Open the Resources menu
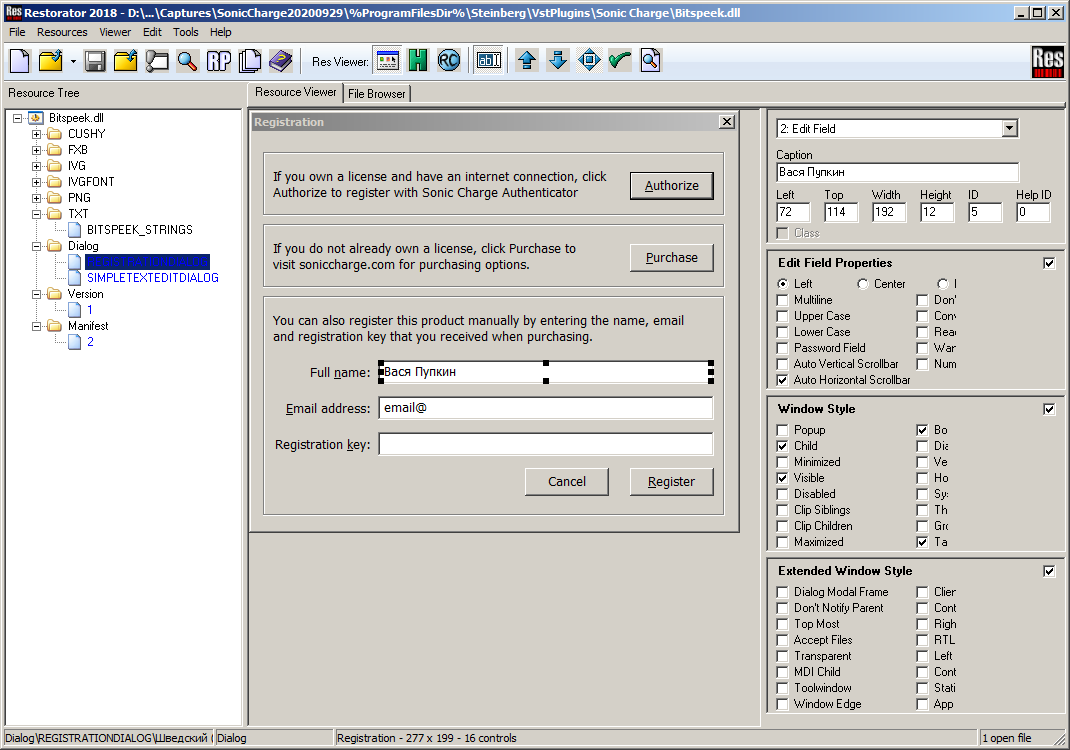This screenshot has height=750, width=1070. pyautogui.click(x=62, y=32)
